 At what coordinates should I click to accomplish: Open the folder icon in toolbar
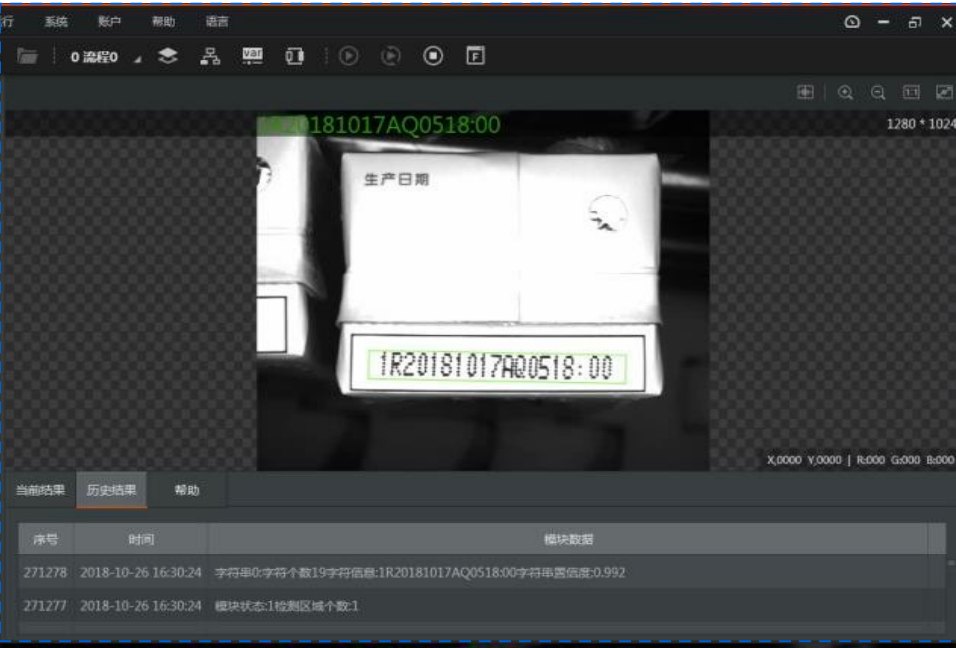(27, 56)
